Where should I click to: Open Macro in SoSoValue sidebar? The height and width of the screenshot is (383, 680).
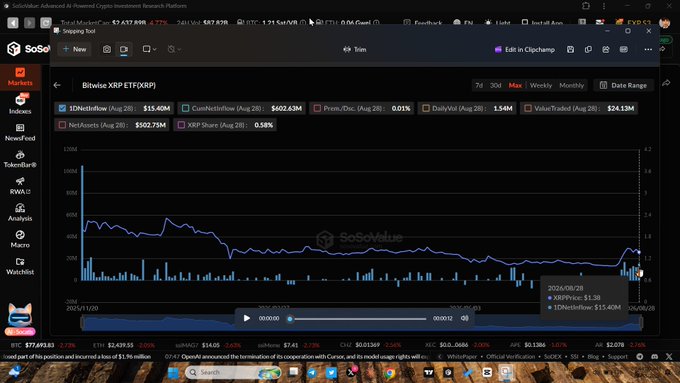coord(20,239)
